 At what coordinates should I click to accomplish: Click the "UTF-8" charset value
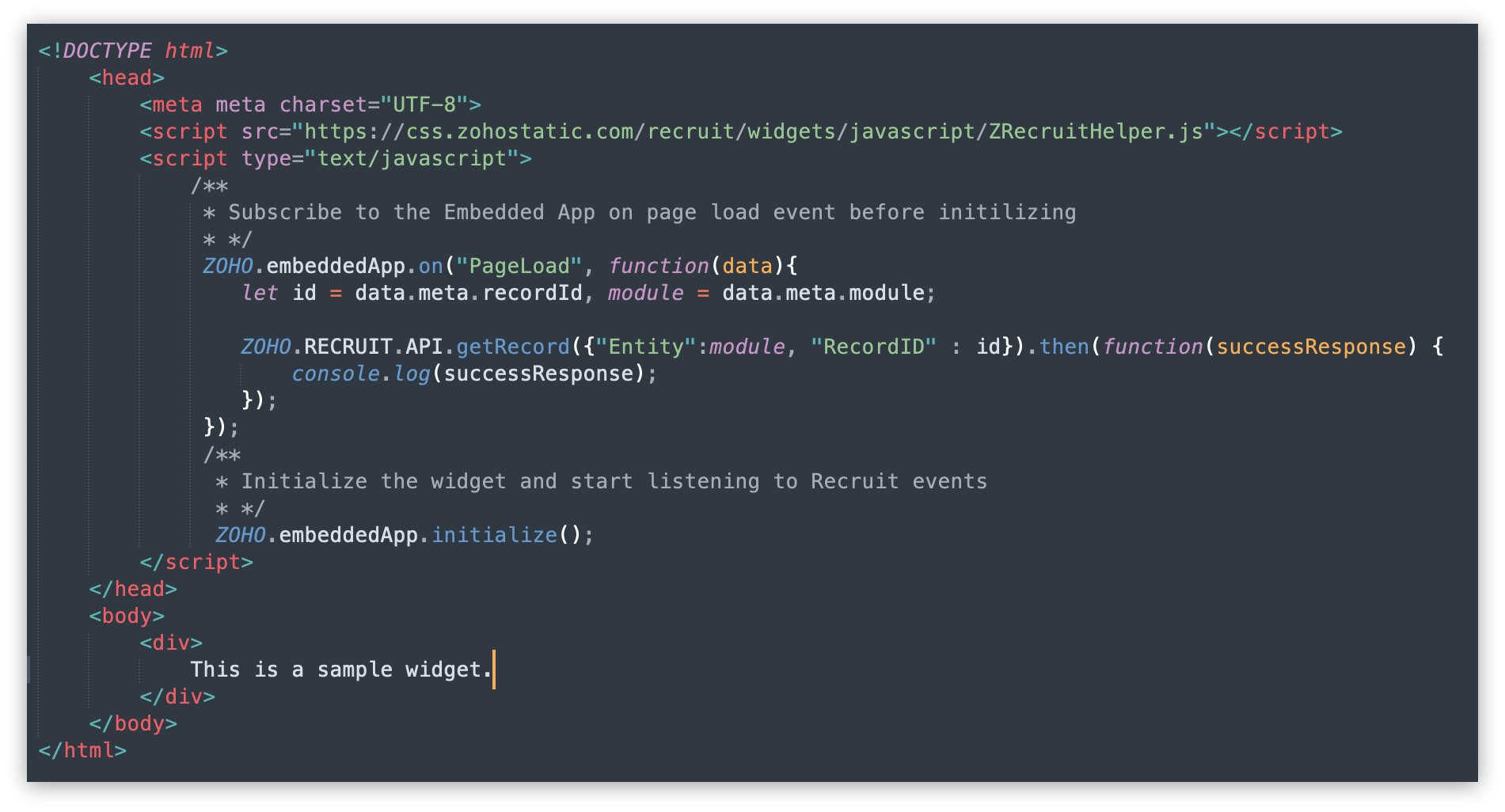tap(424, 104)
